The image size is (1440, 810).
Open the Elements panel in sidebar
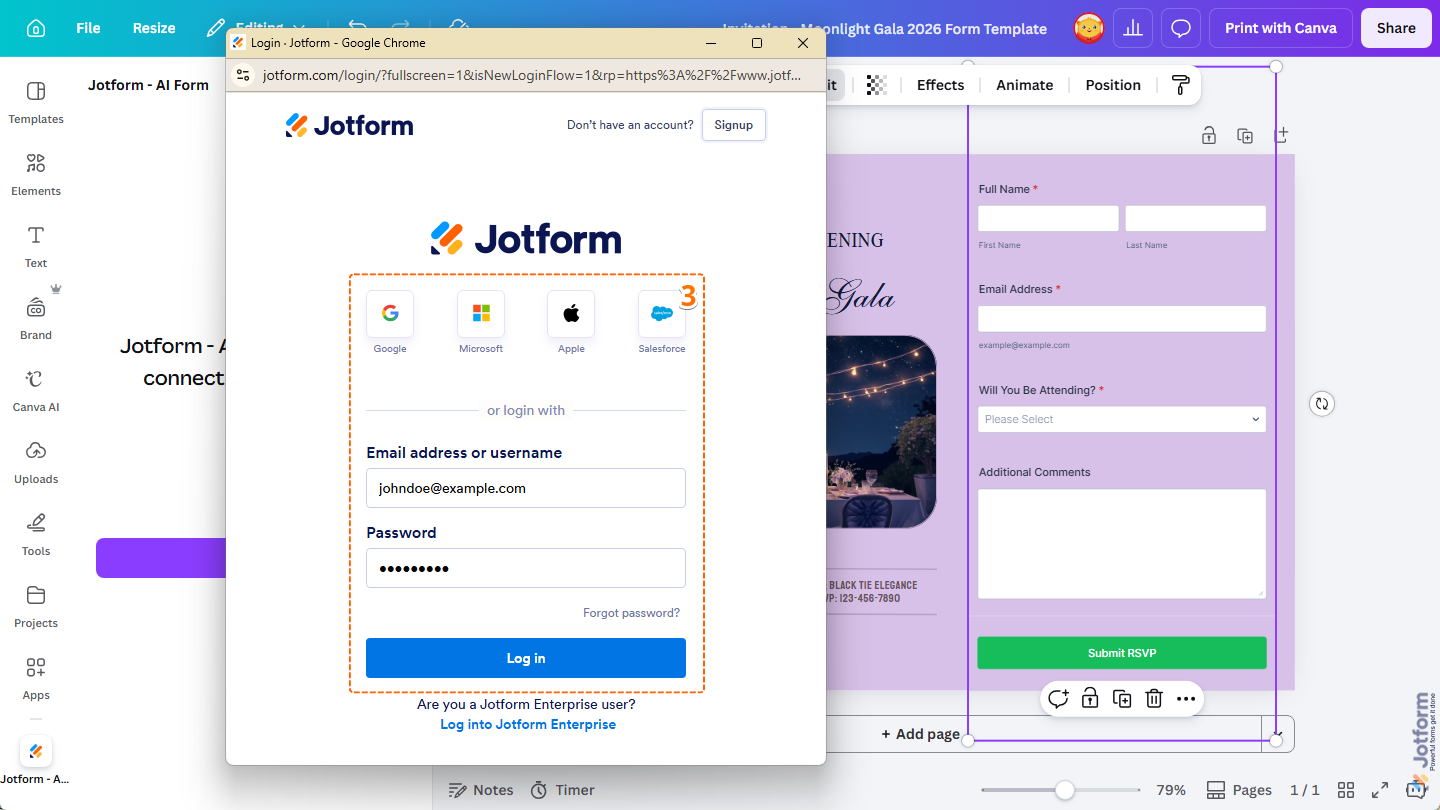pos(36,175)
